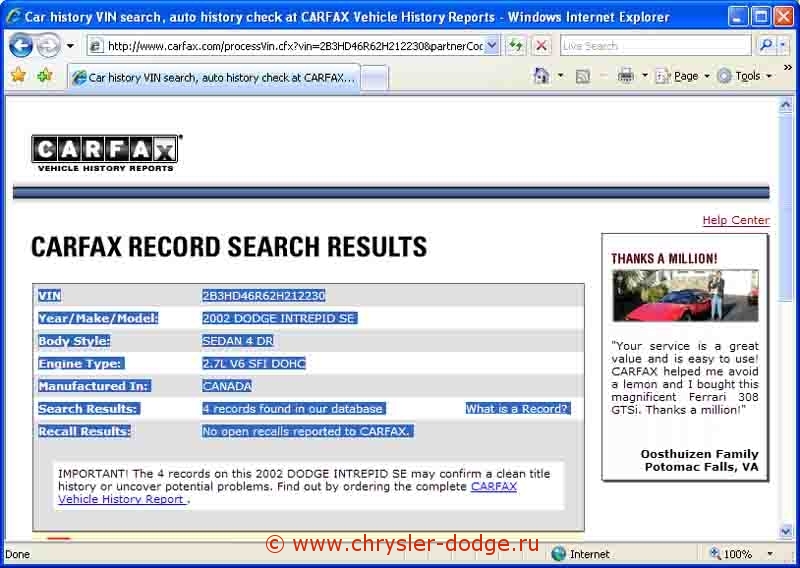This screenshot has width=800, height=568.
Task: Open the Tools menu
Action: pyautogui.click(x=745, y=76)
